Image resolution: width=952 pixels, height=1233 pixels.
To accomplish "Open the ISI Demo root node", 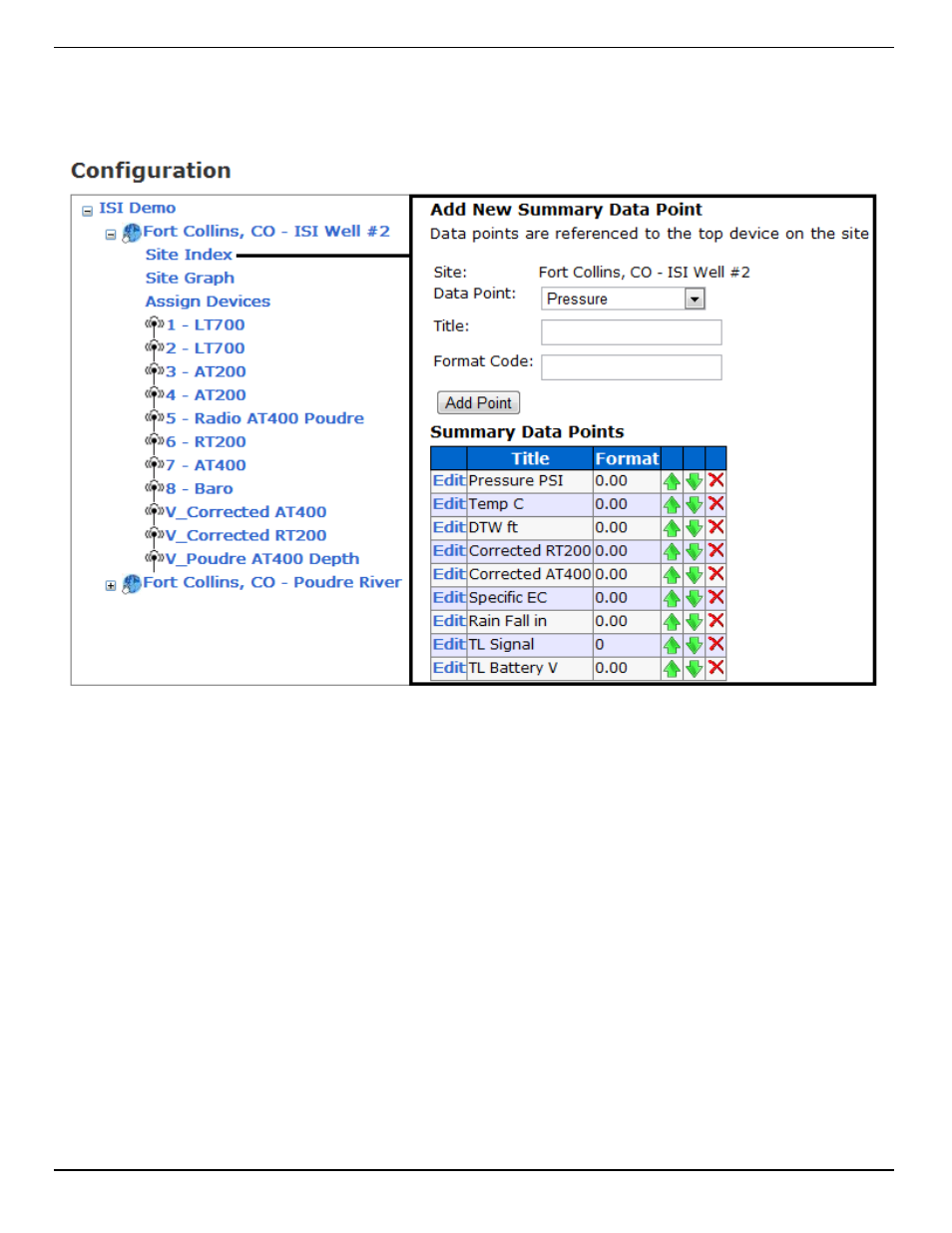I will [x=138, y=208].
